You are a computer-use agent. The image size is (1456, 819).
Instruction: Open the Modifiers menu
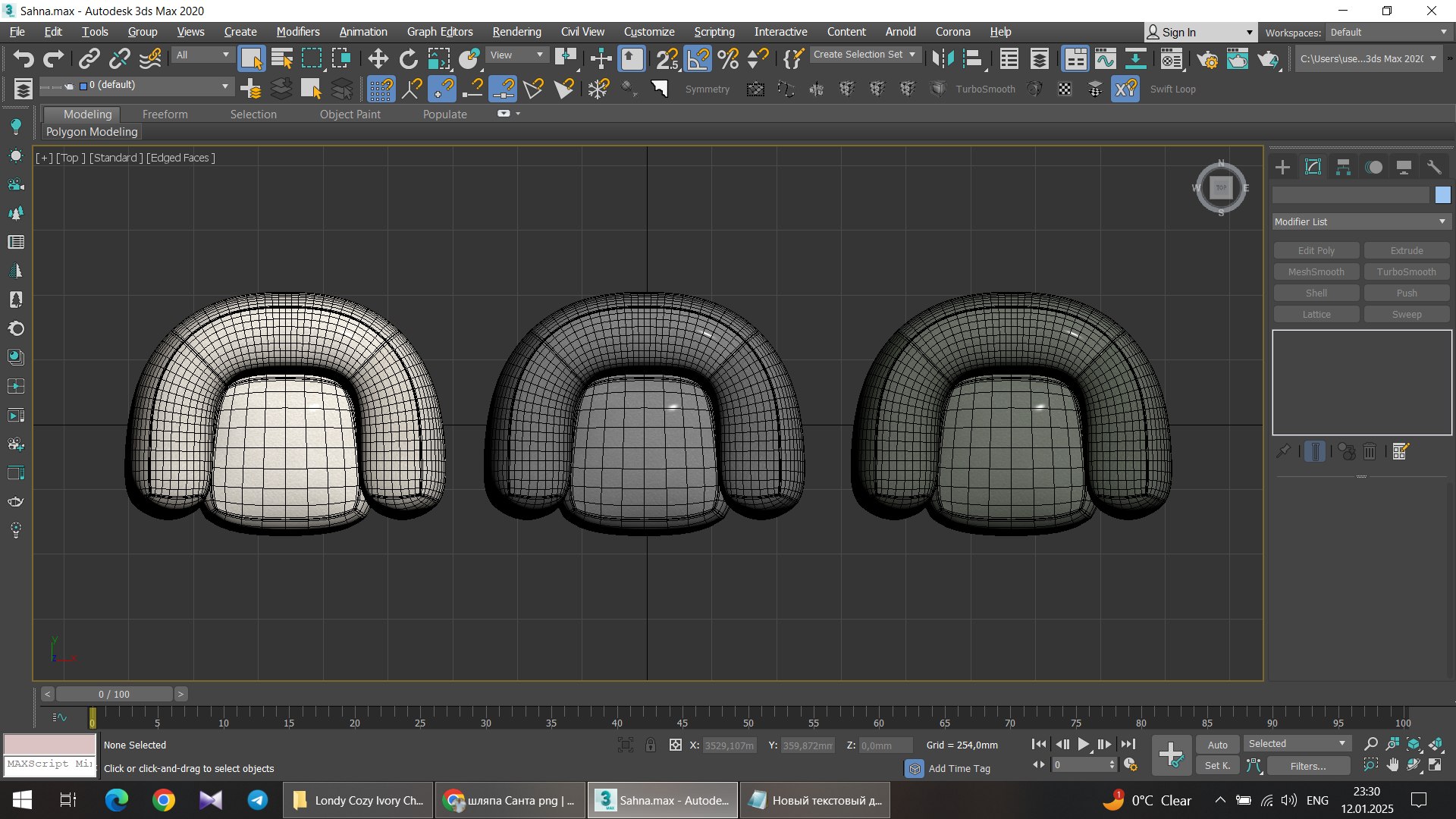tap(298, 32)
